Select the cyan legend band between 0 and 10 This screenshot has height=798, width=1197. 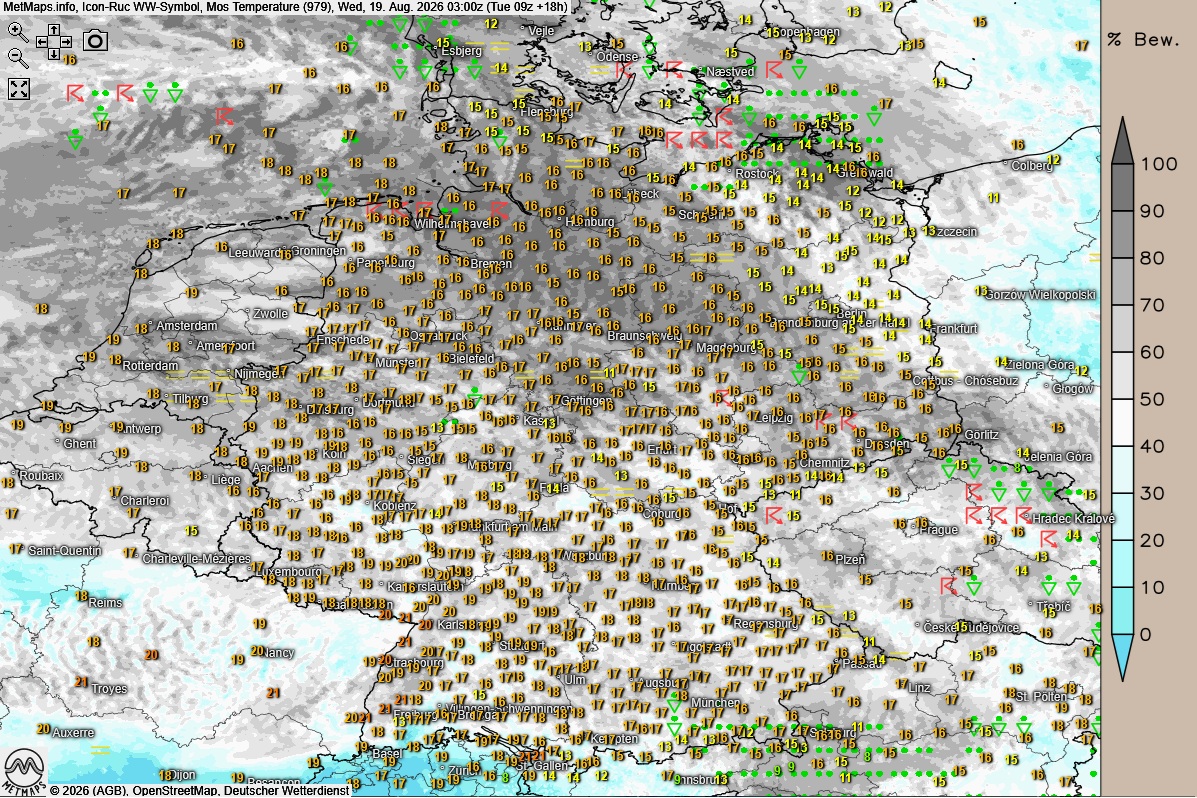coord(1122,611)
